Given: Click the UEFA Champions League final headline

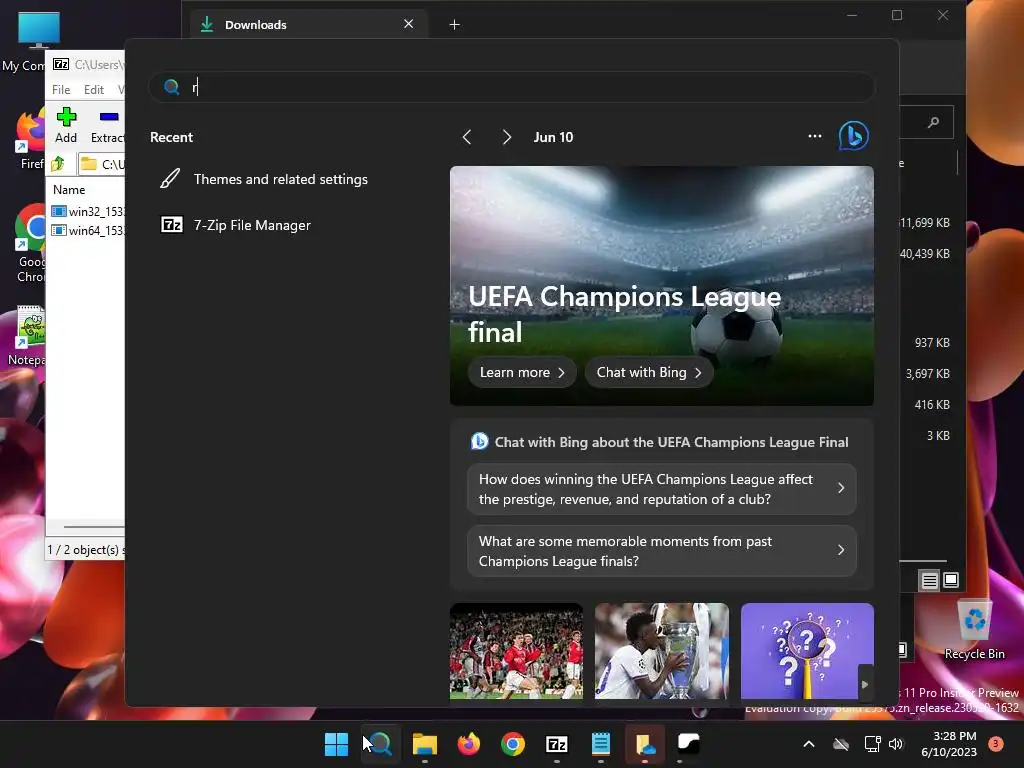Looking at the screenshot, I should 624,314.
